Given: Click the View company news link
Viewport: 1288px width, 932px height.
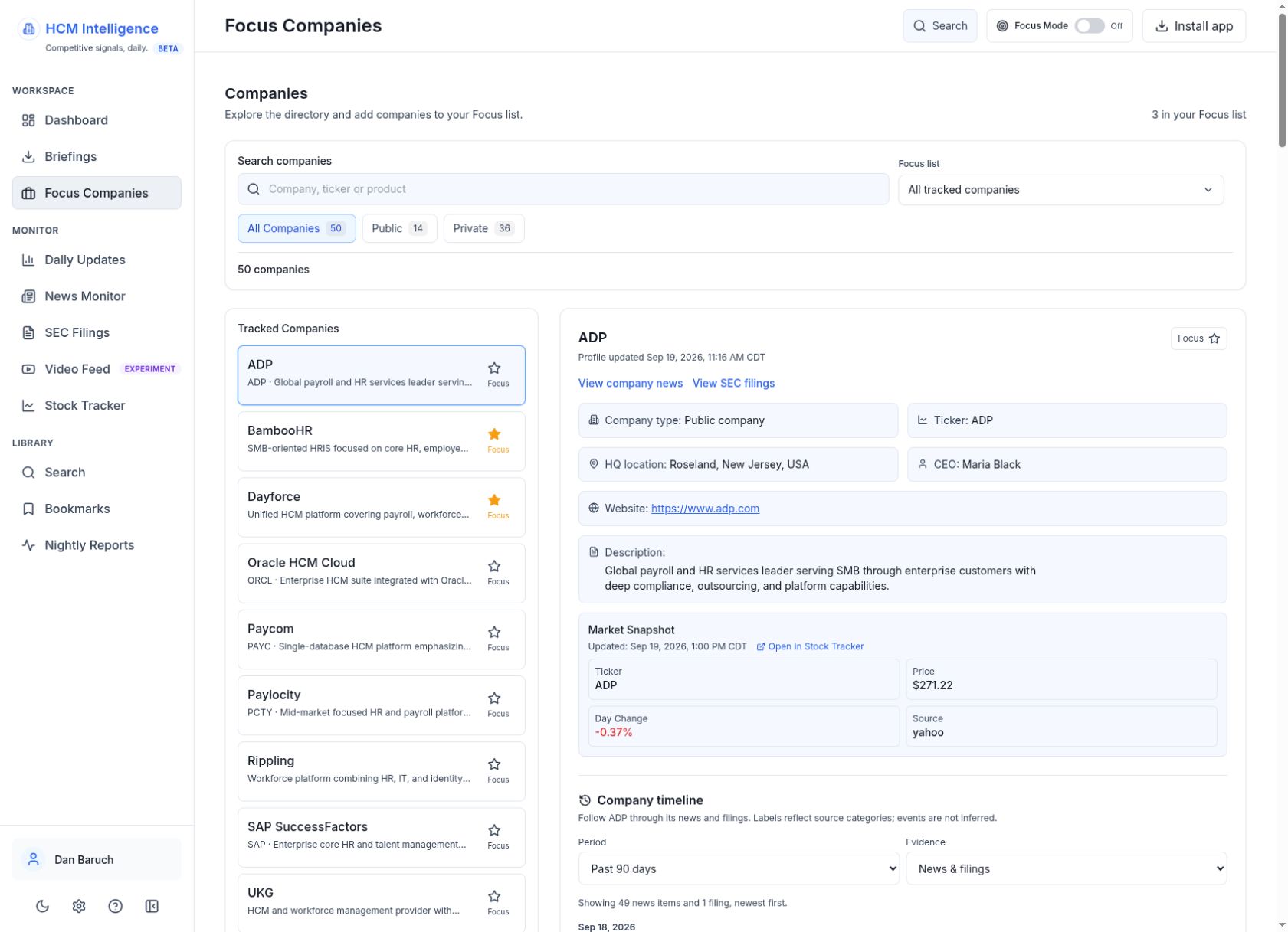Looking at the screenshot, I should click(630, 383).
